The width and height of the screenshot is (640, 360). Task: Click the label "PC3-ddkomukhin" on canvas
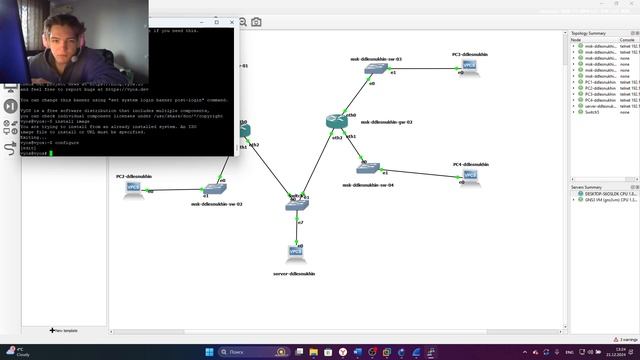click(x=470, y=54)
